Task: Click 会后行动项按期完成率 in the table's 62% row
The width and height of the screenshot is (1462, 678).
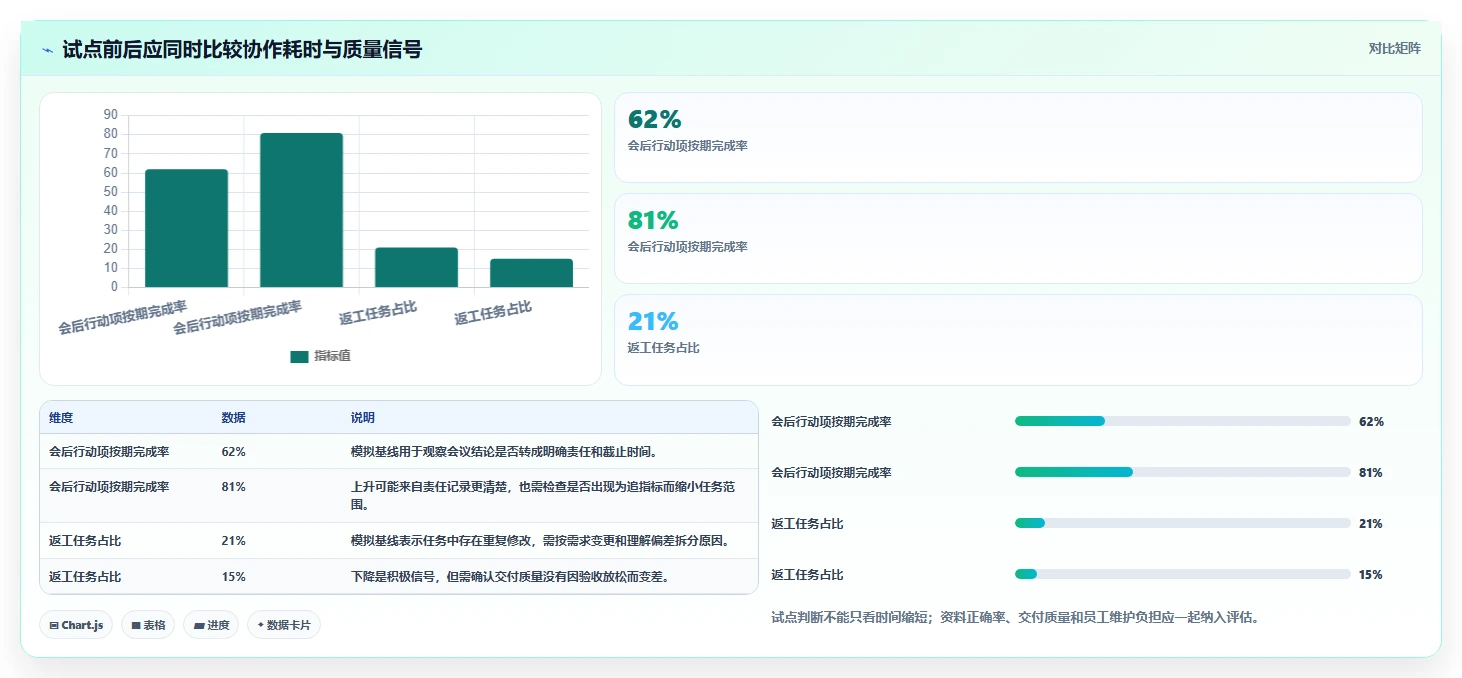Action: [x=109, y=452]
